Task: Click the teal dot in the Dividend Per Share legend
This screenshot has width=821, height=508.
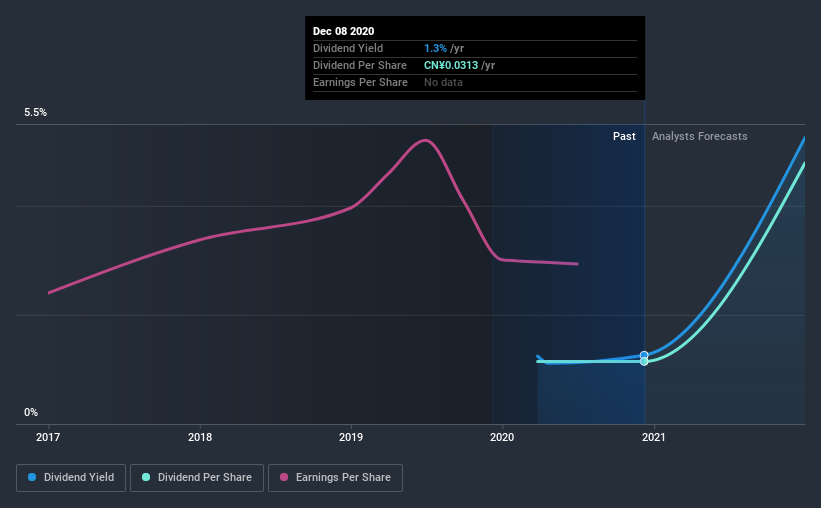Action: pyautogui.click(x=146, y=478)
